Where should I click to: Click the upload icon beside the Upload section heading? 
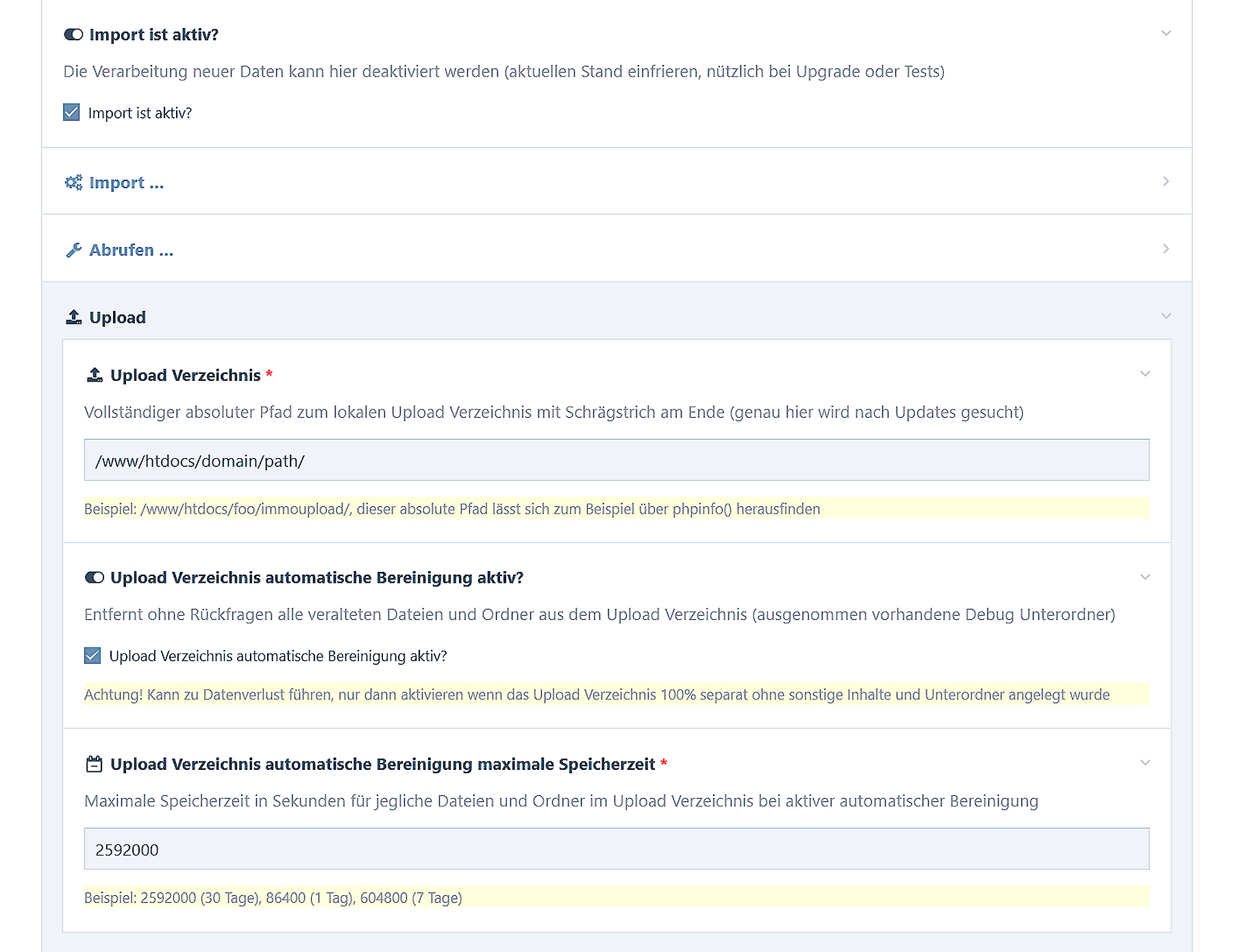pos(73,317)
